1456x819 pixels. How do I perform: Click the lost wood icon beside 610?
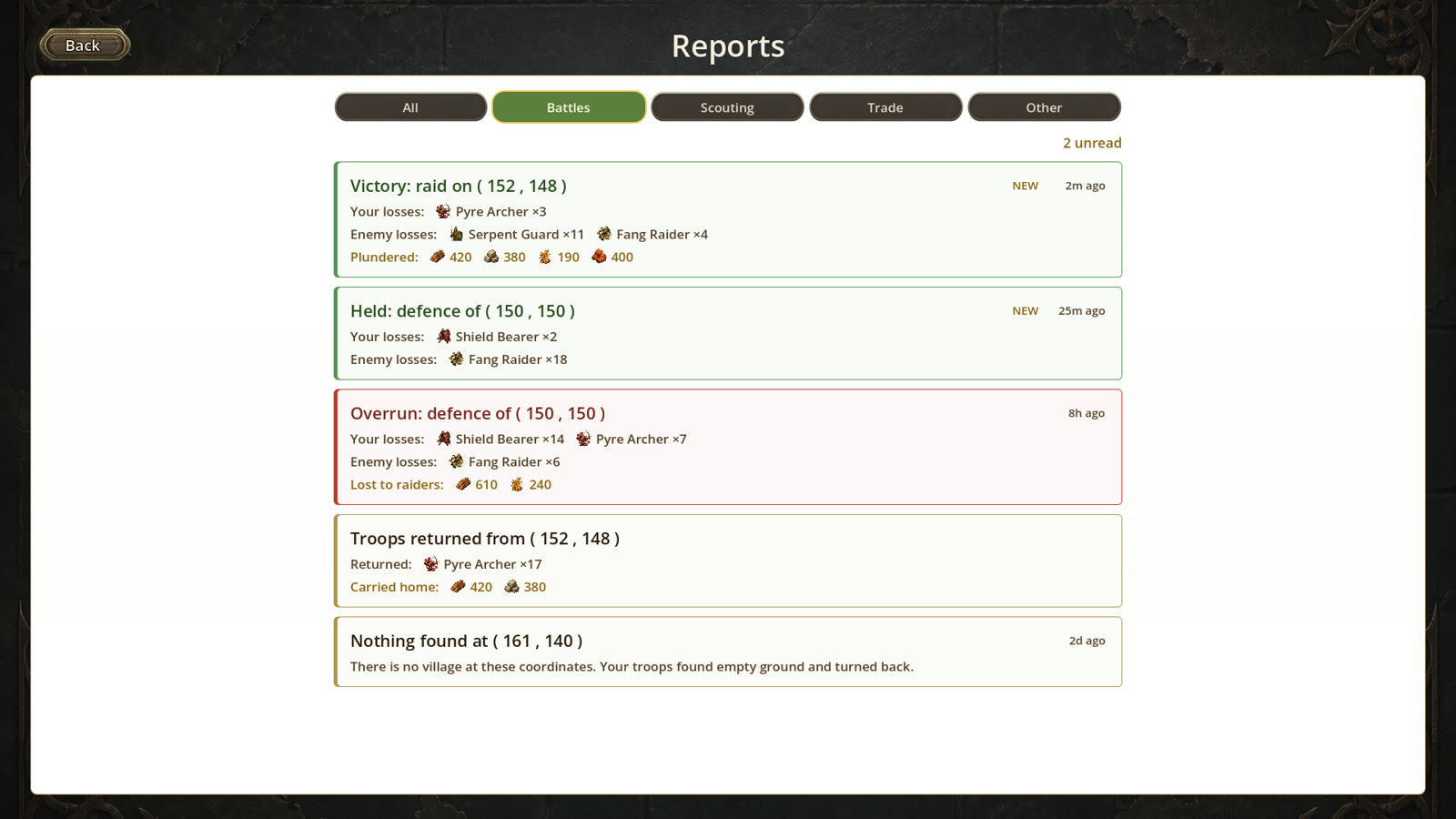click(x=463, y=484)
